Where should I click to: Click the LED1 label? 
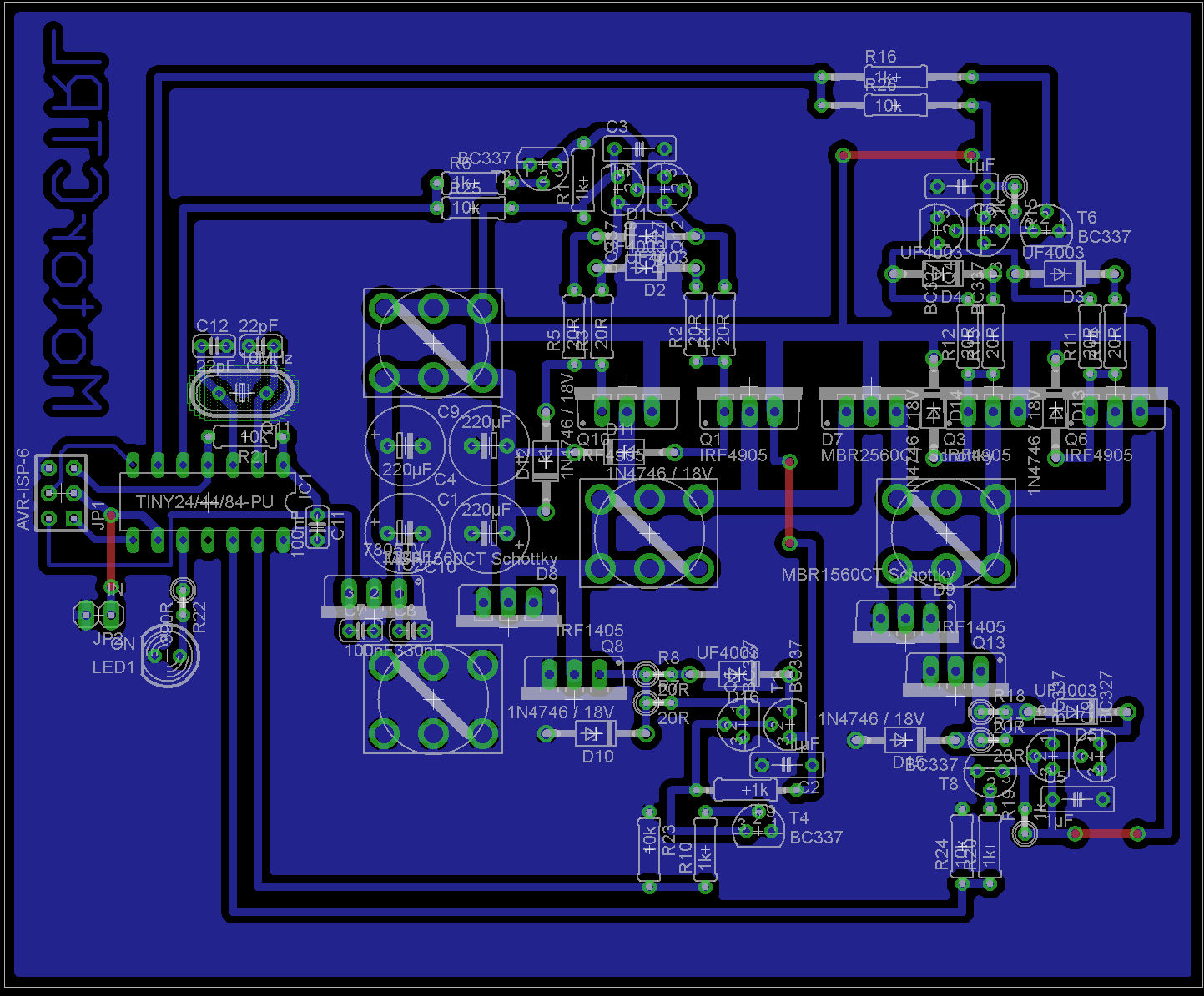click(113, 667)
